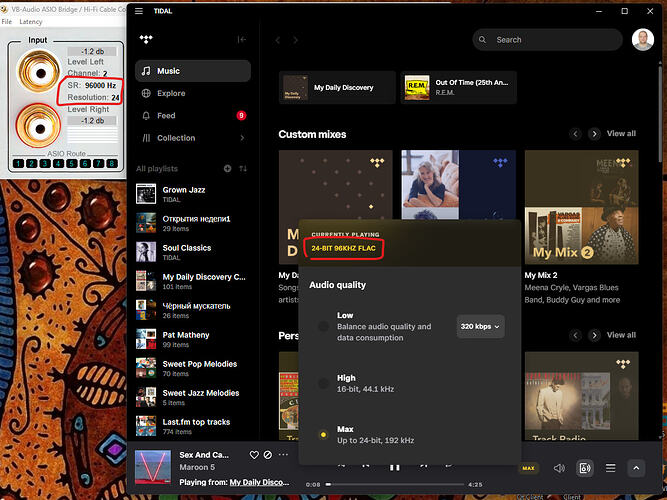This screenshot has height=500, width=667.
Task: Seek the playback progress bar
Action: point(396,484)
